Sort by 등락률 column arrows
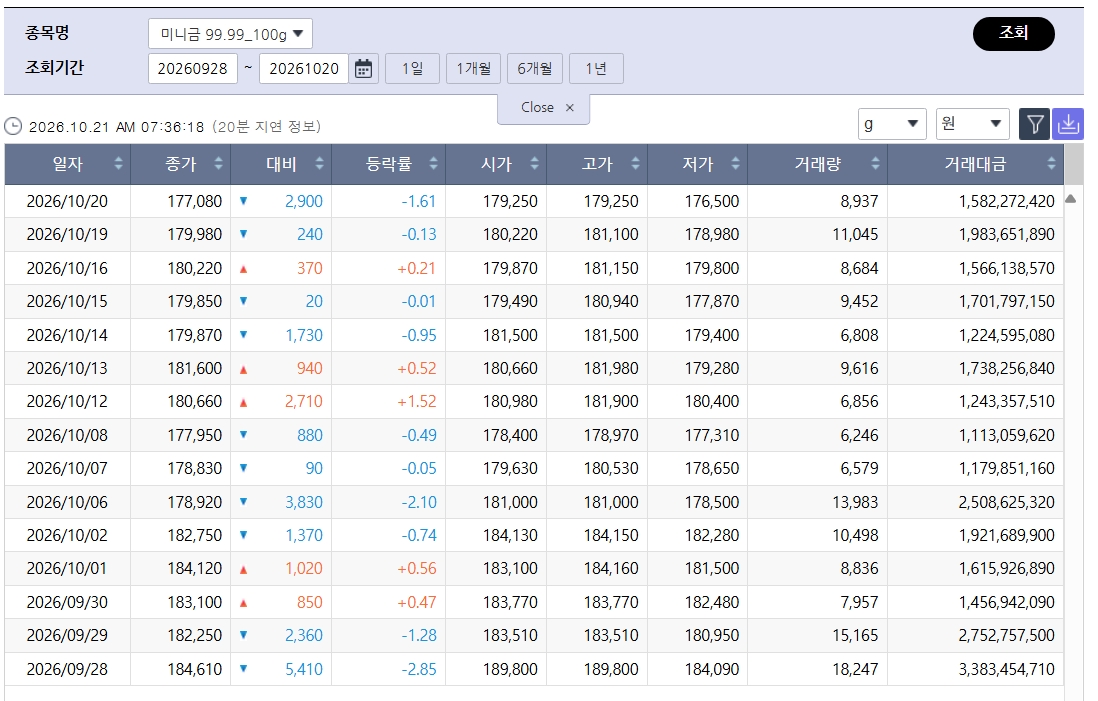Screen dimensions: 1098x701 (433, 164)
